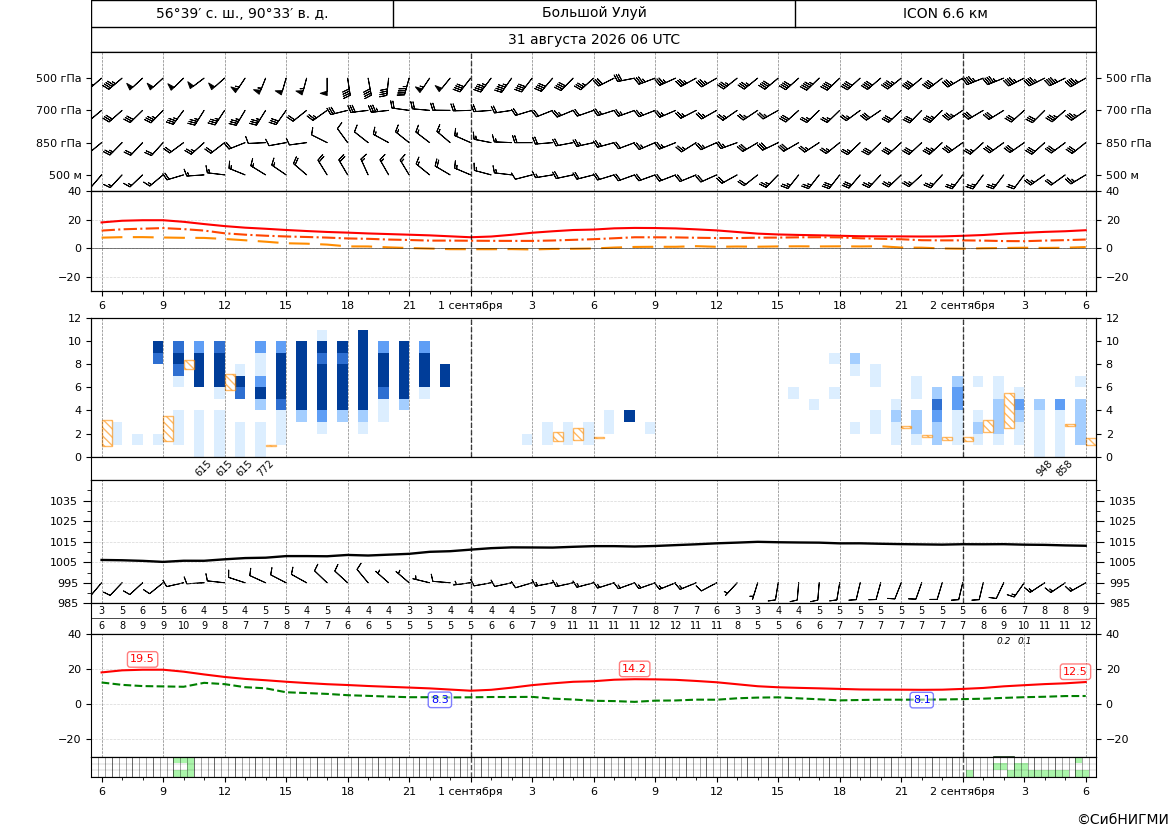
Task: Click the date title 31 августа 2026 06 UTC
Action: point(593,40)
